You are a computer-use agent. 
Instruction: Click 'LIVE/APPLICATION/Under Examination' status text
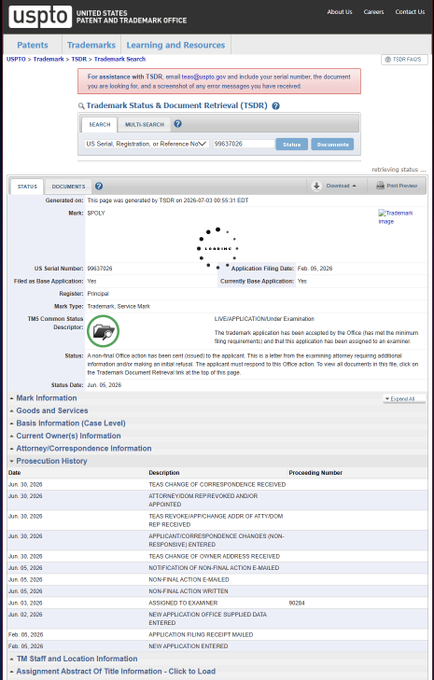264,319
